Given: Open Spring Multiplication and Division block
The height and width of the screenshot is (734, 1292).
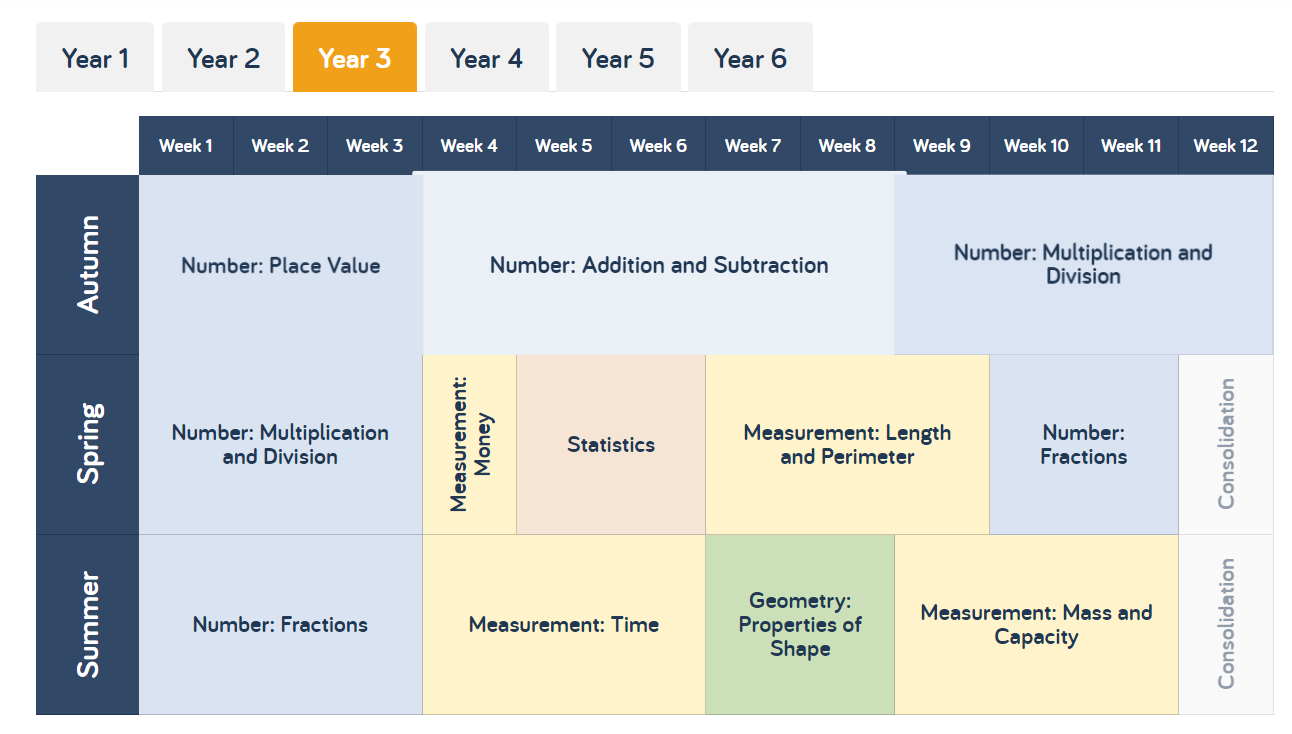Looking at the screenshot, I should [281, 445].
